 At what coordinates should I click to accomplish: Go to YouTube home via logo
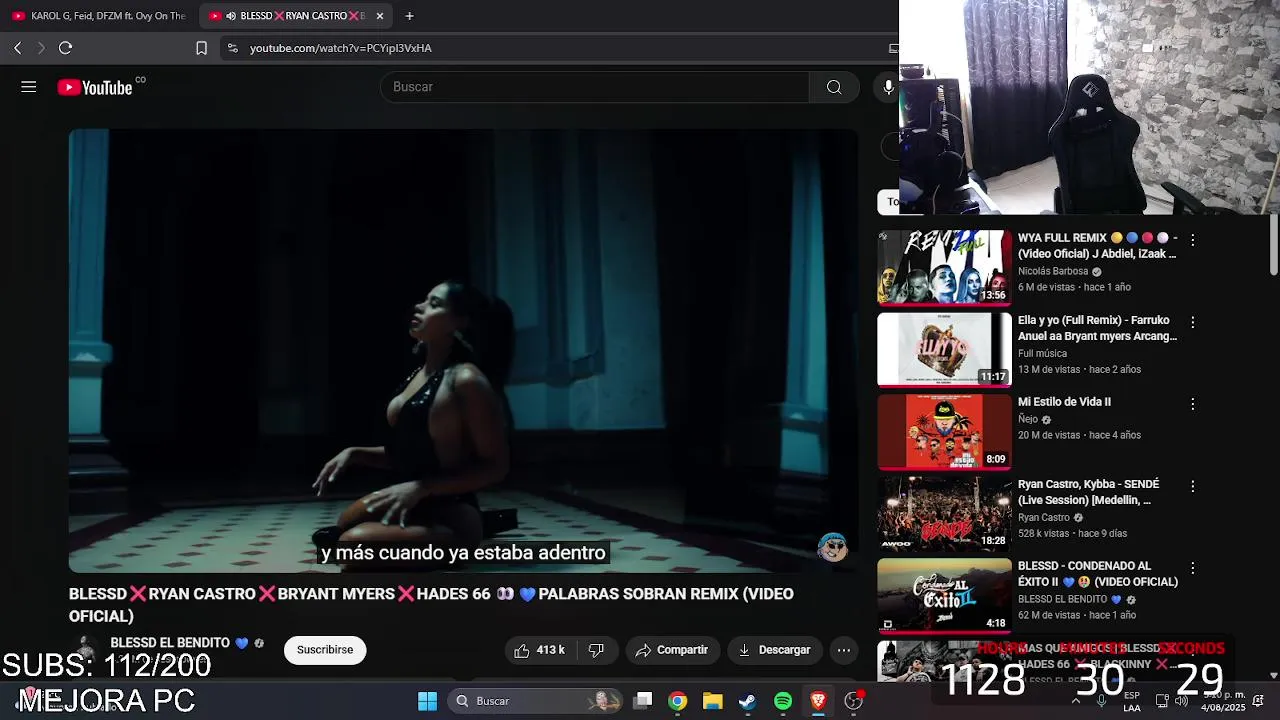(95, 88)
